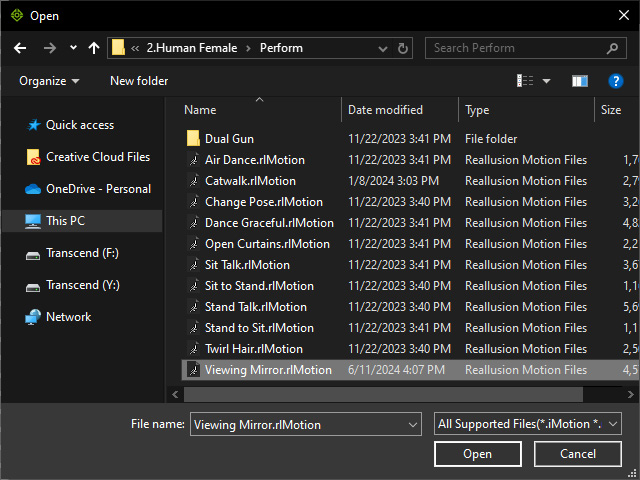
Task: Click the Open button
Action: [478, 454]
